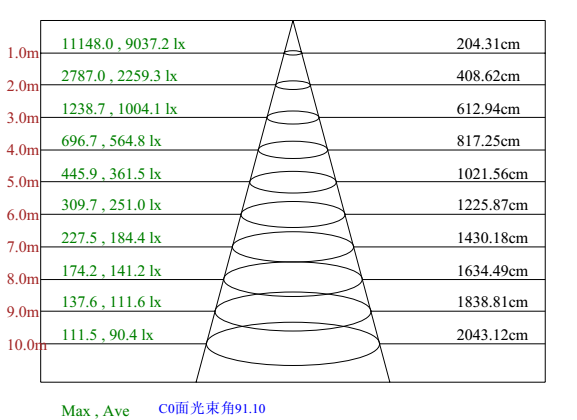The width and height of the screenshot is (577, 420).
Task: Select the 2.0m distance label
Action: [x=23, y=86]
